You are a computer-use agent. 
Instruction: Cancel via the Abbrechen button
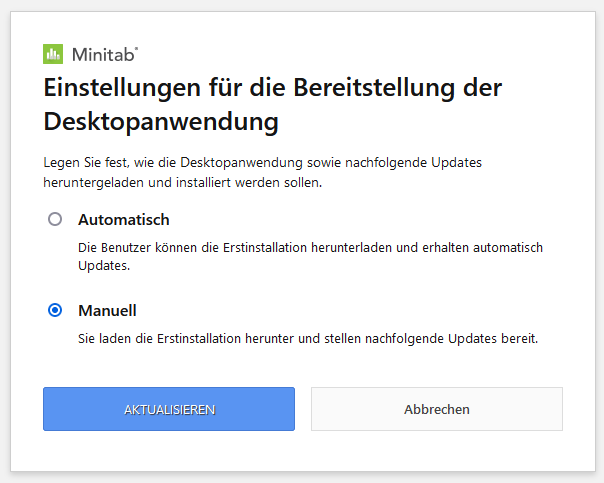(x=437, y=409)
